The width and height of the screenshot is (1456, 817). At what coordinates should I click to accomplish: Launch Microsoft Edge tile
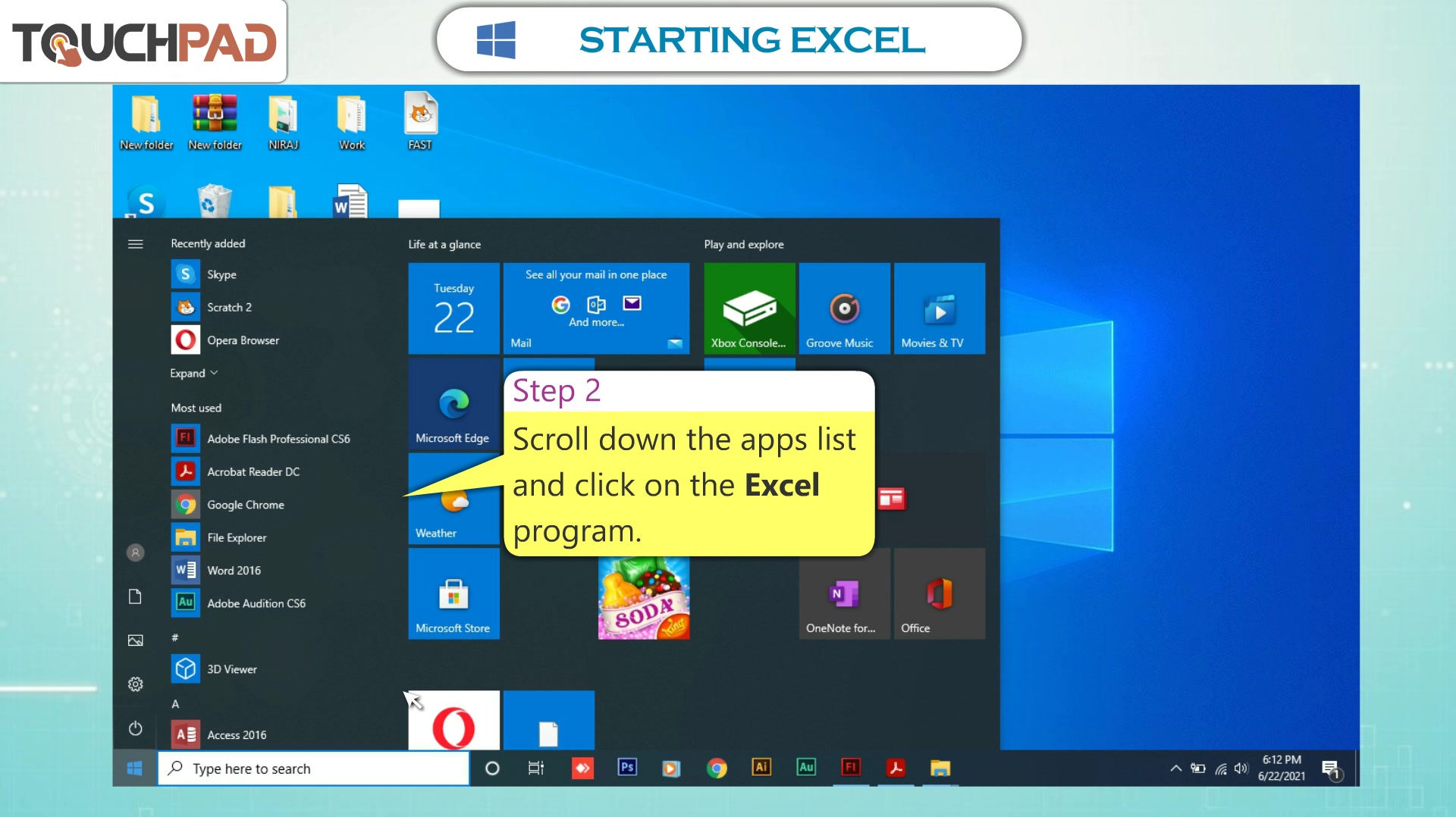click(x=453, y=405)
